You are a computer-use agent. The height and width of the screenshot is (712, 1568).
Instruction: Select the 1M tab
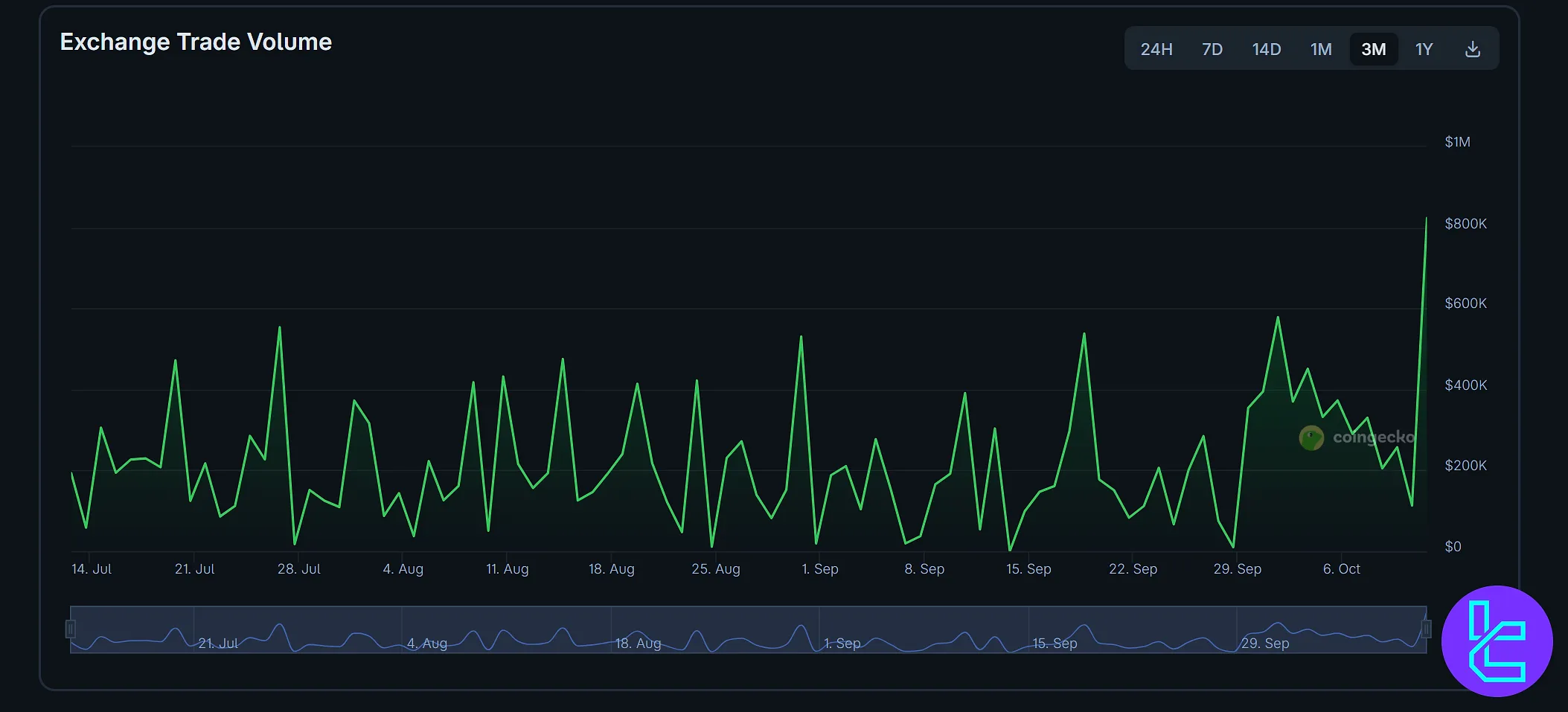tap(1322, 48)
